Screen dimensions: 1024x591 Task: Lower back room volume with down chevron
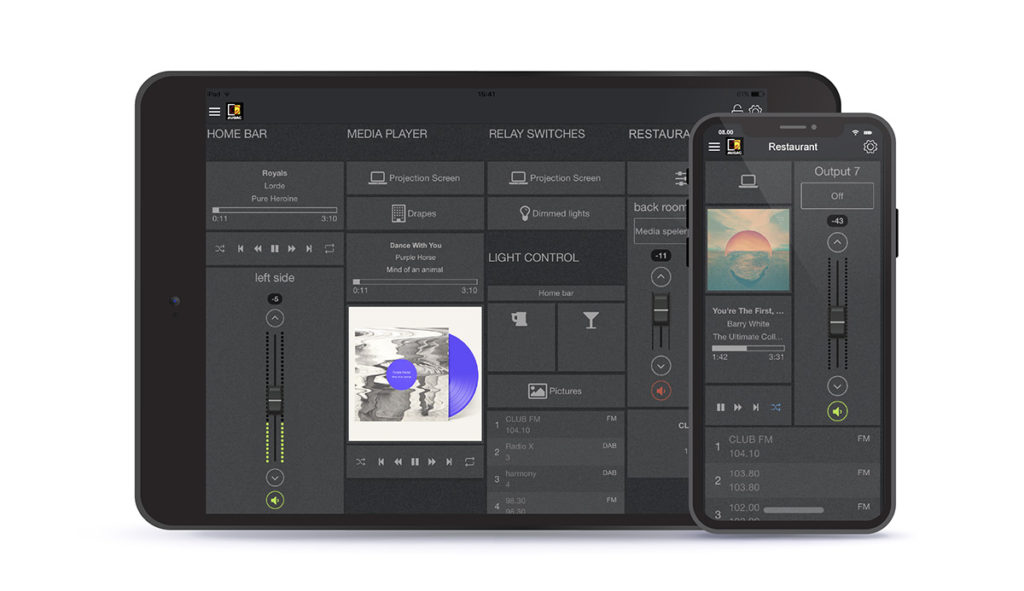(x=661, y=366)
